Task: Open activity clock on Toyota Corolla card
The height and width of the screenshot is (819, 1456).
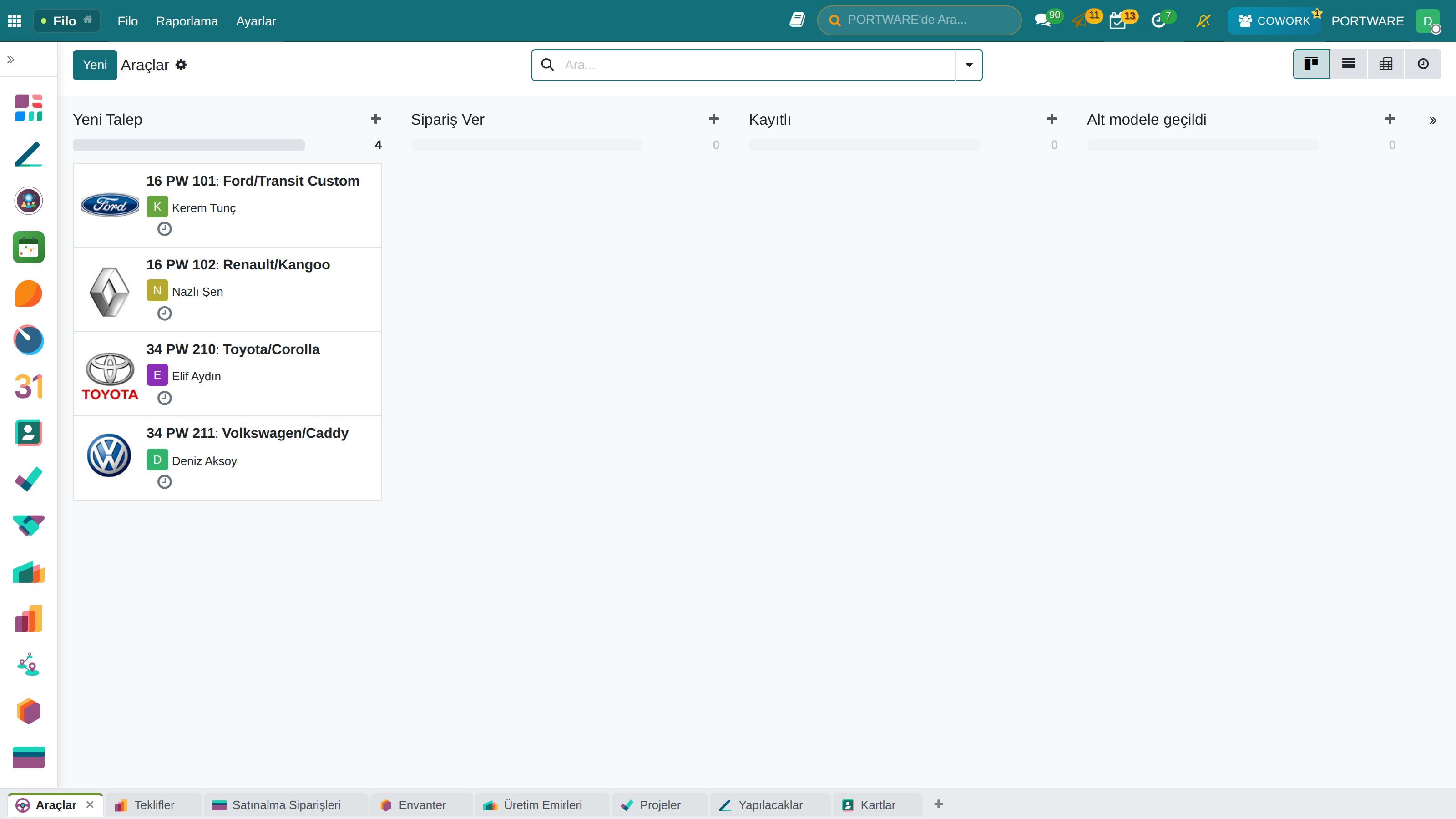Action: click(x=164, y=398)
